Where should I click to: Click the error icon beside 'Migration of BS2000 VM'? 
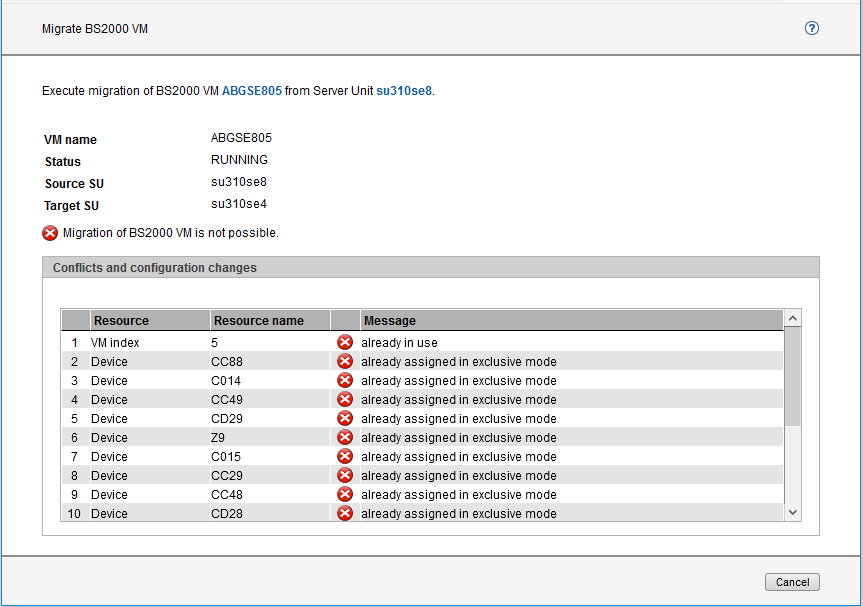tap(50, 233)
